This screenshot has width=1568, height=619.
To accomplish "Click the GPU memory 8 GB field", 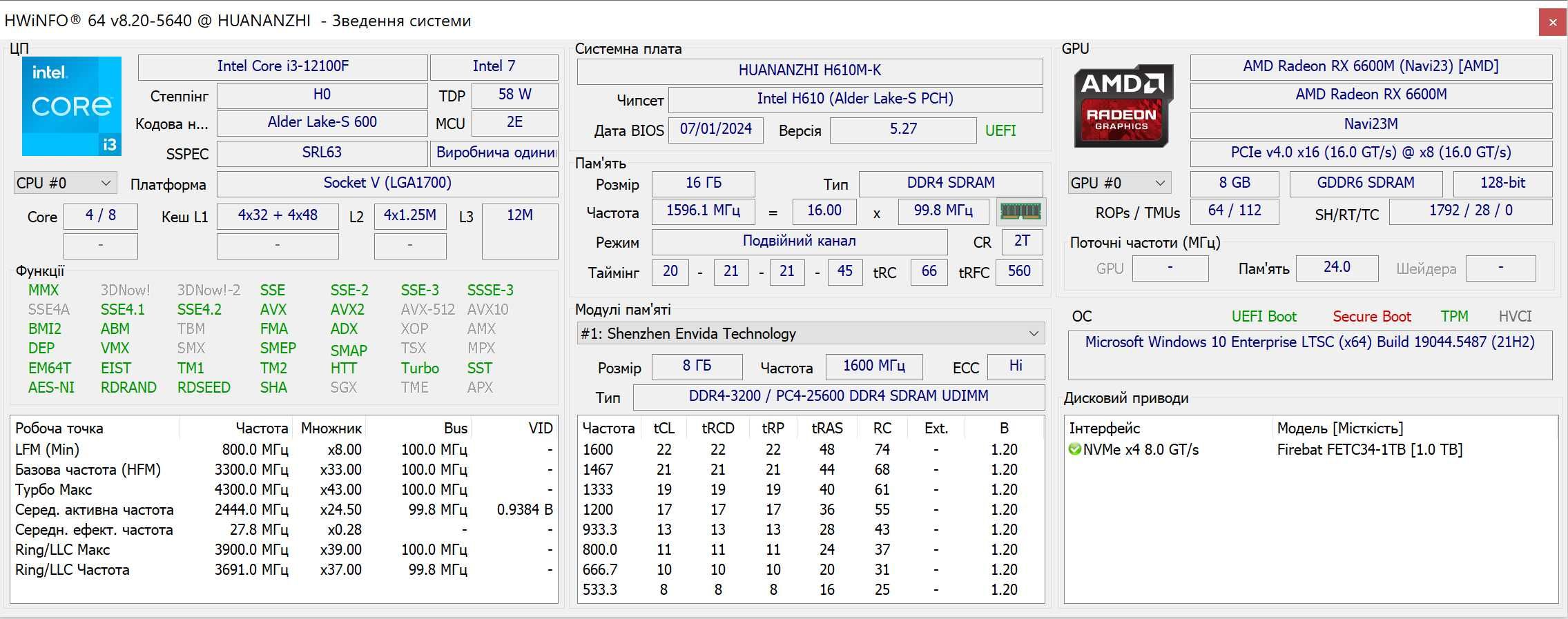I will tap(1235, 184).
